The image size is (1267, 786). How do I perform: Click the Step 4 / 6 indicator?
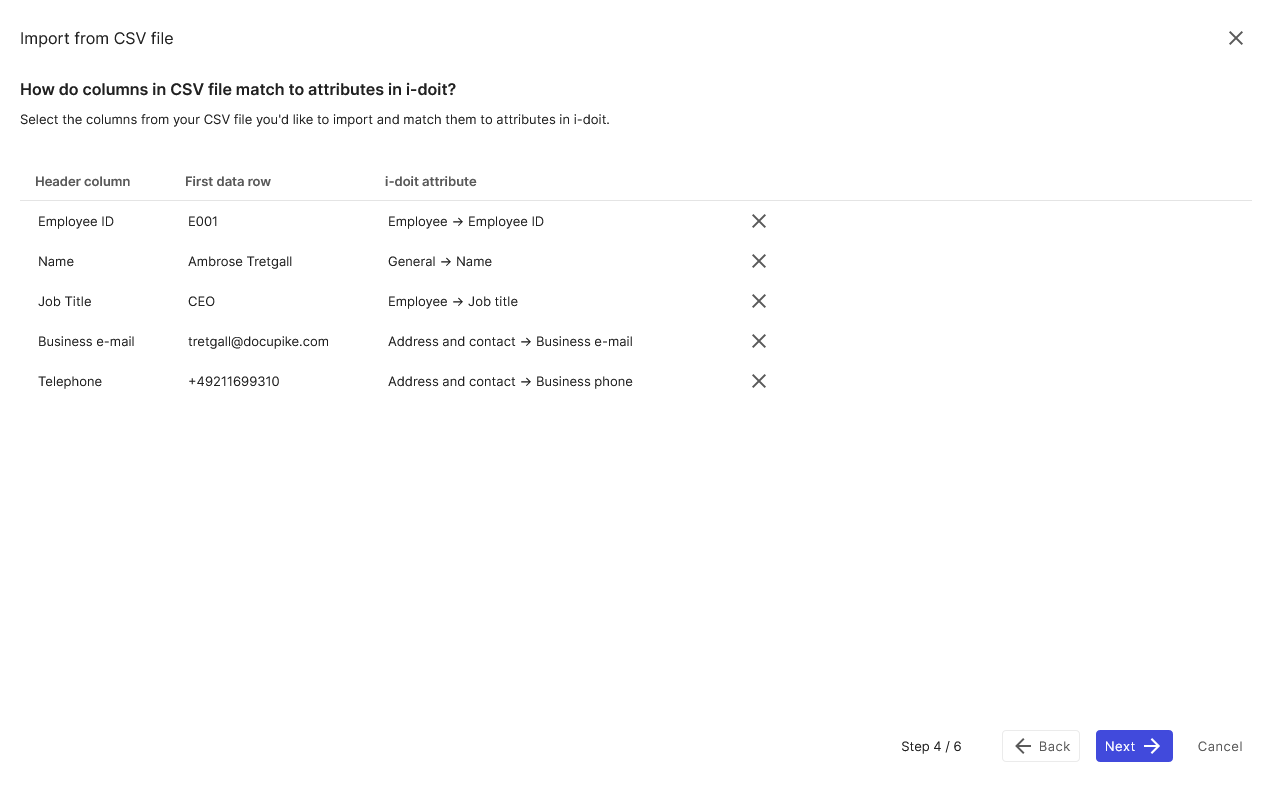point(931,746)
